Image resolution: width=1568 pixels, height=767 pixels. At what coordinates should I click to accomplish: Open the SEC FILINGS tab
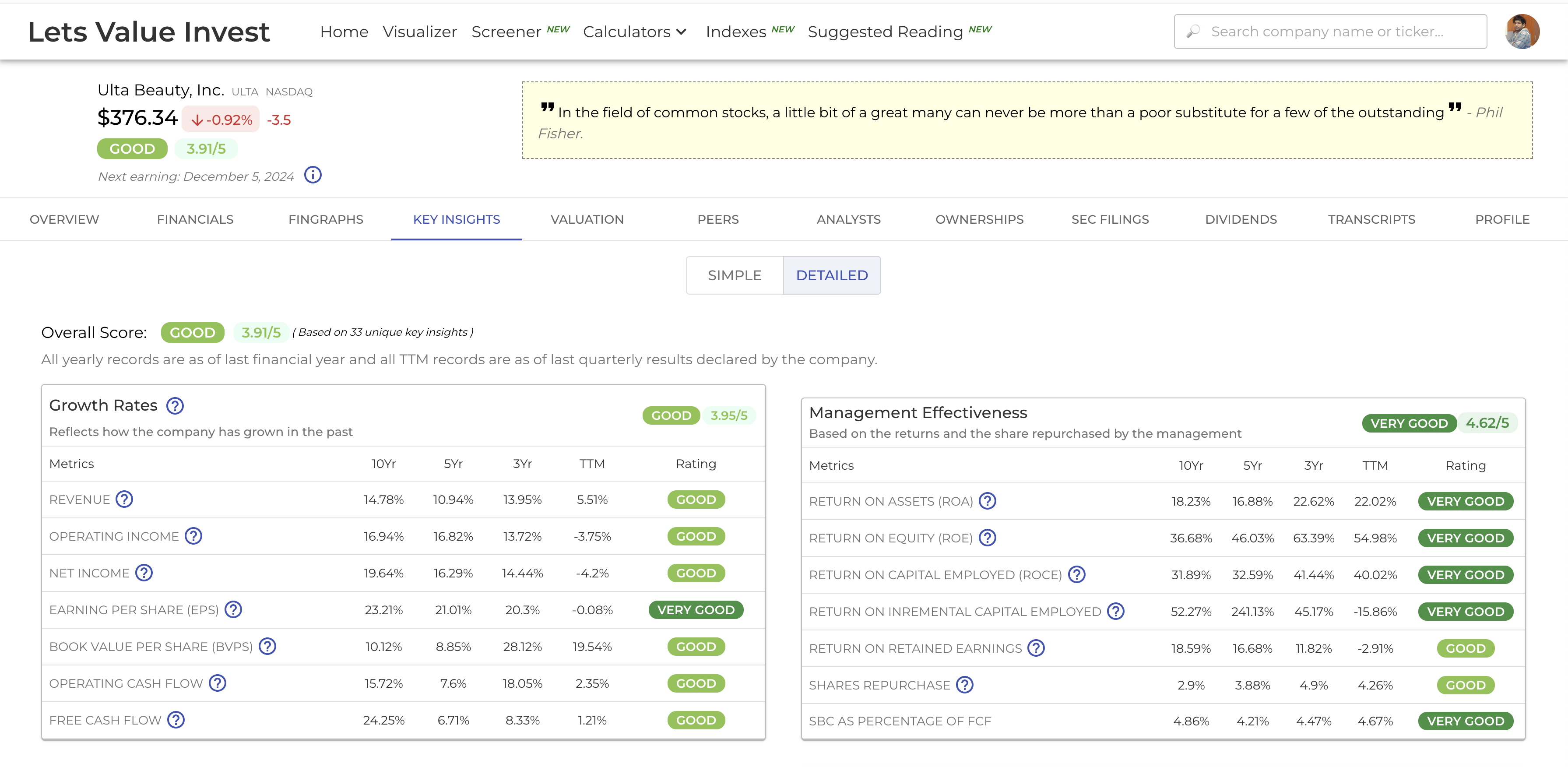click(1110, 219)
